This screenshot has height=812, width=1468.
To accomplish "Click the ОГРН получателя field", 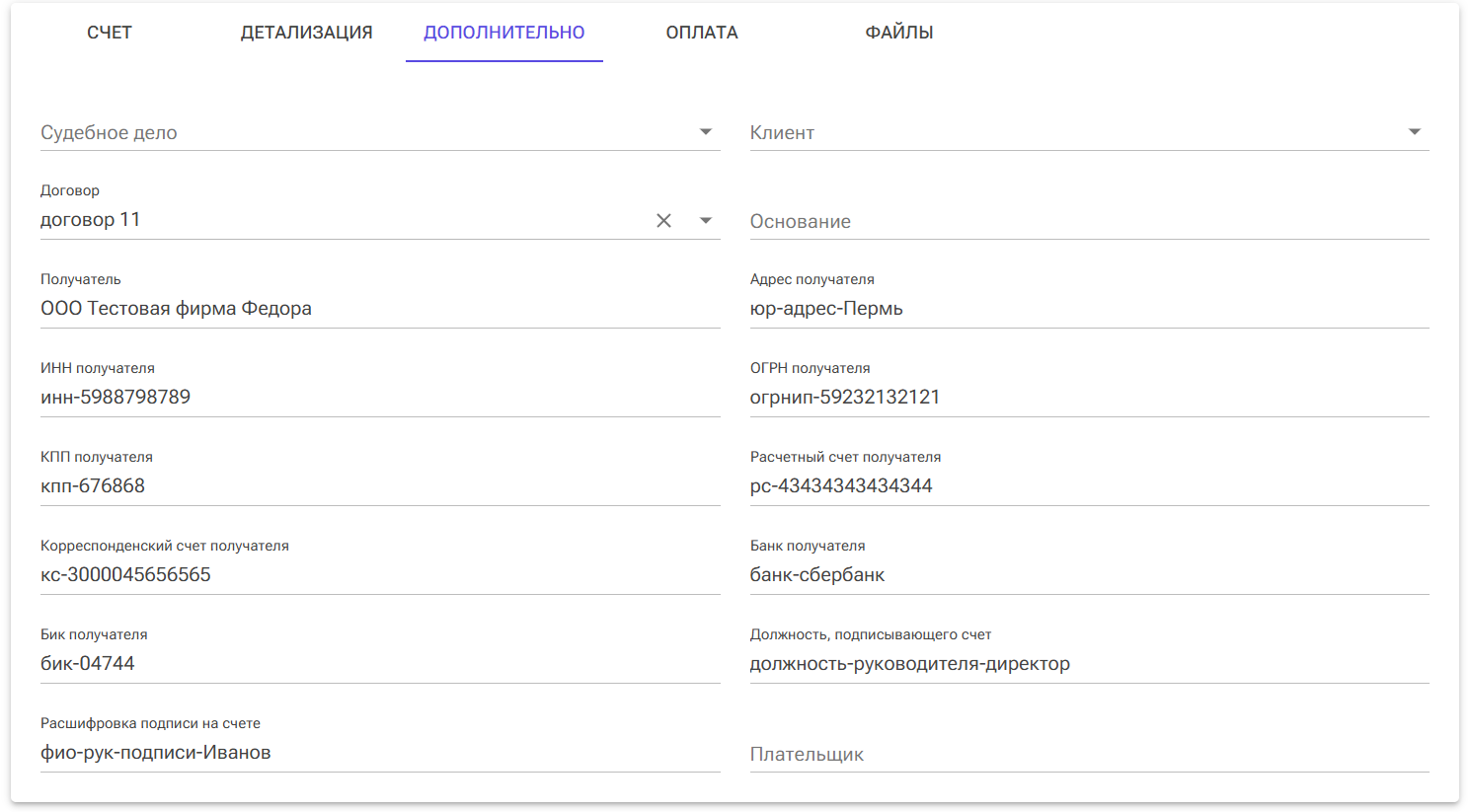I will (1088, 398).
